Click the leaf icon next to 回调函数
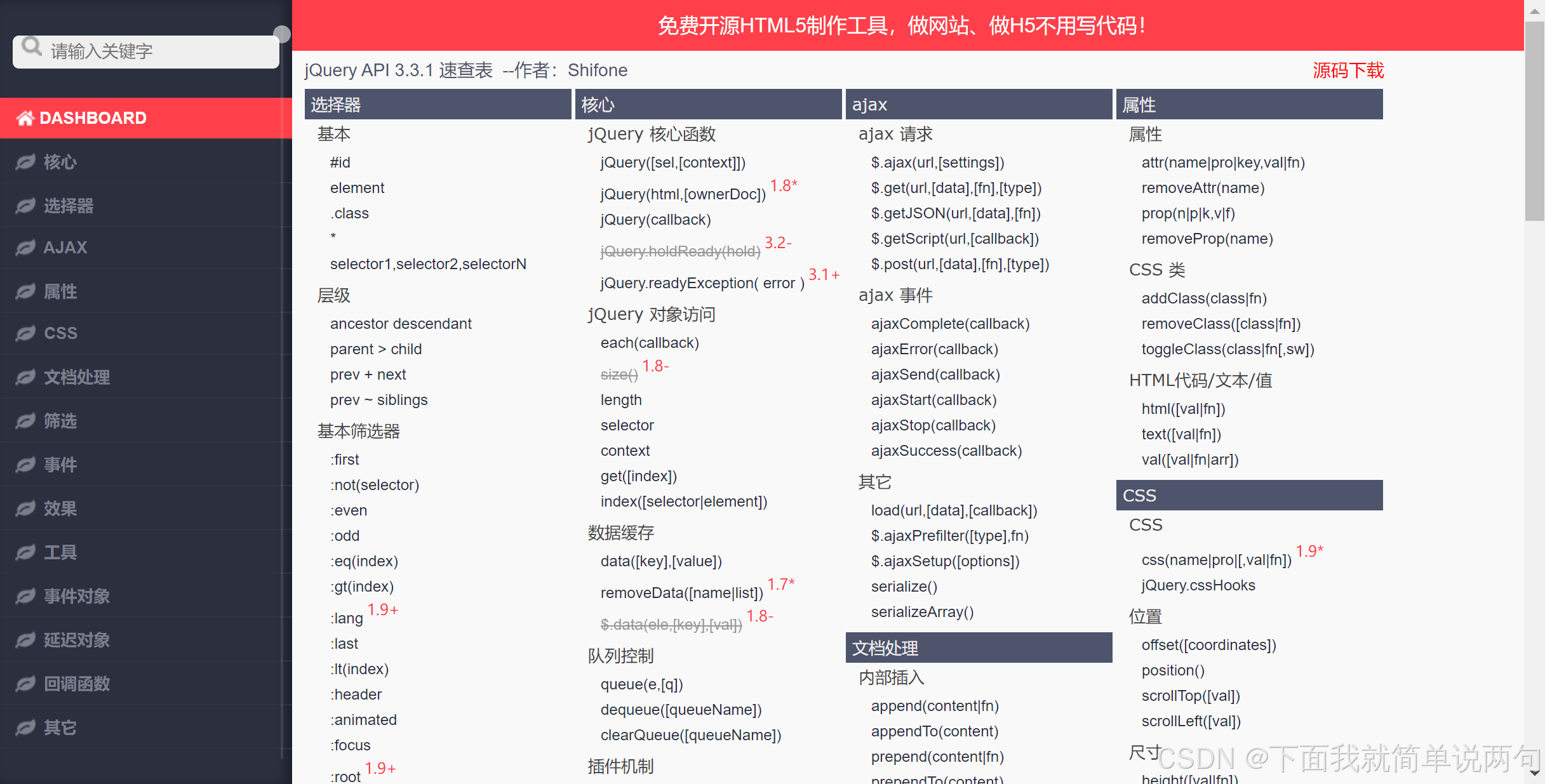Screen dimensions: 1545x784 25,684
